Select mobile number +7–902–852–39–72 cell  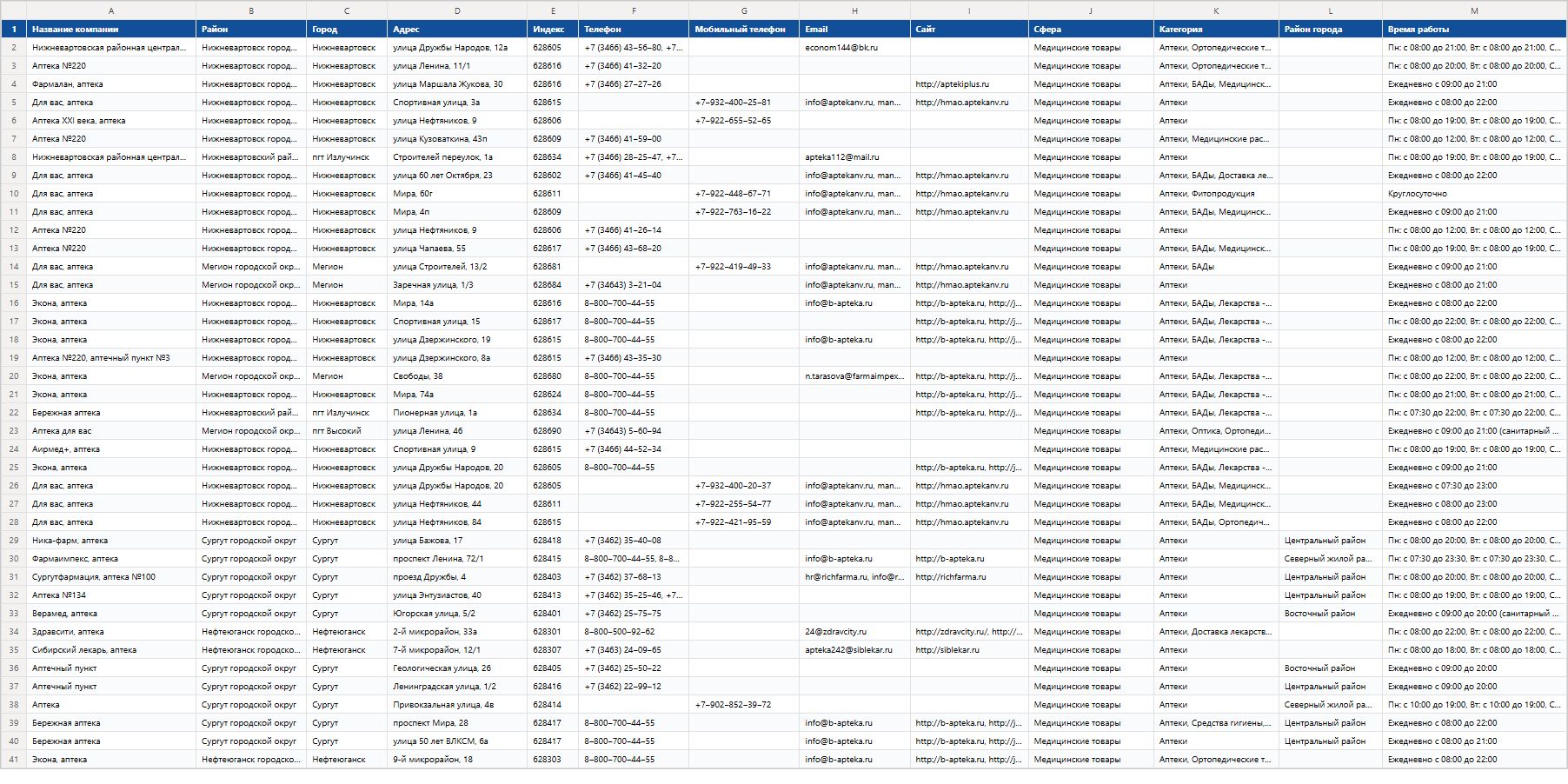click(744, 705)
